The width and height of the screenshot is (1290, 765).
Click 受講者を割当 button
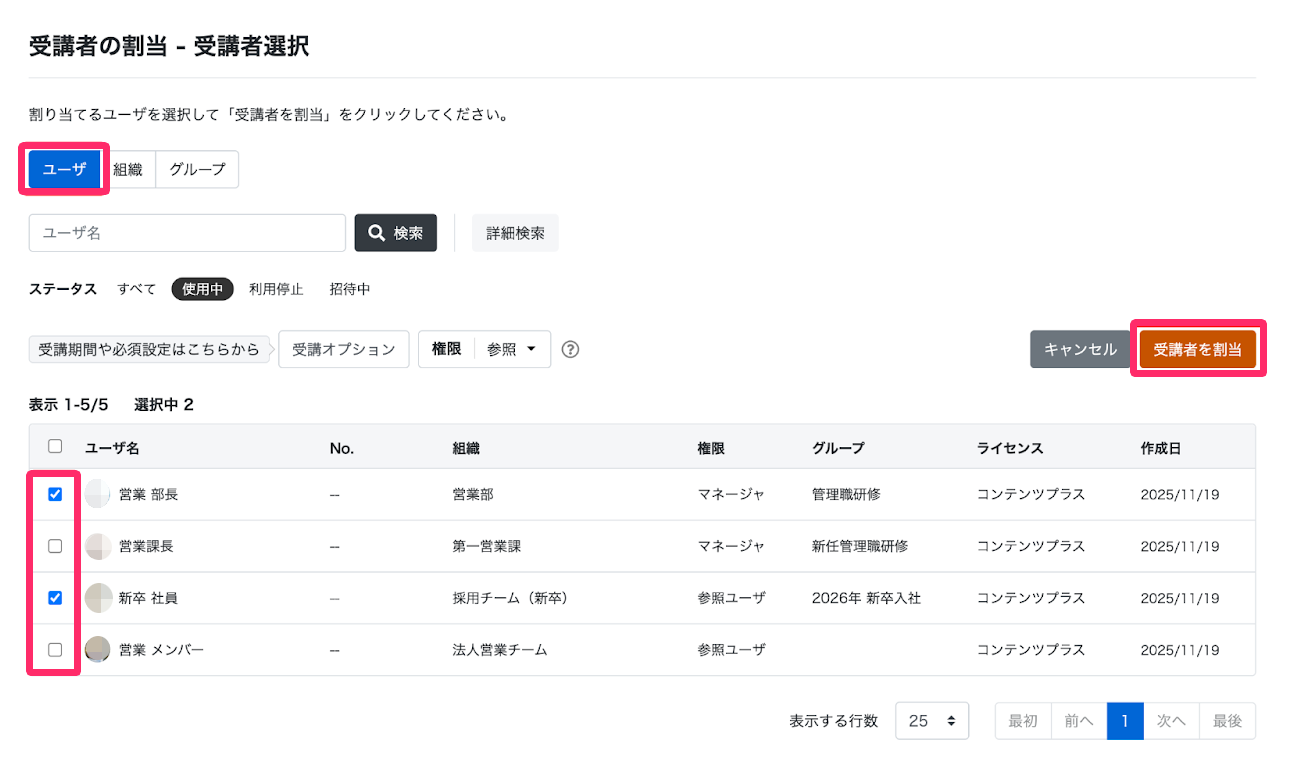1197,349
